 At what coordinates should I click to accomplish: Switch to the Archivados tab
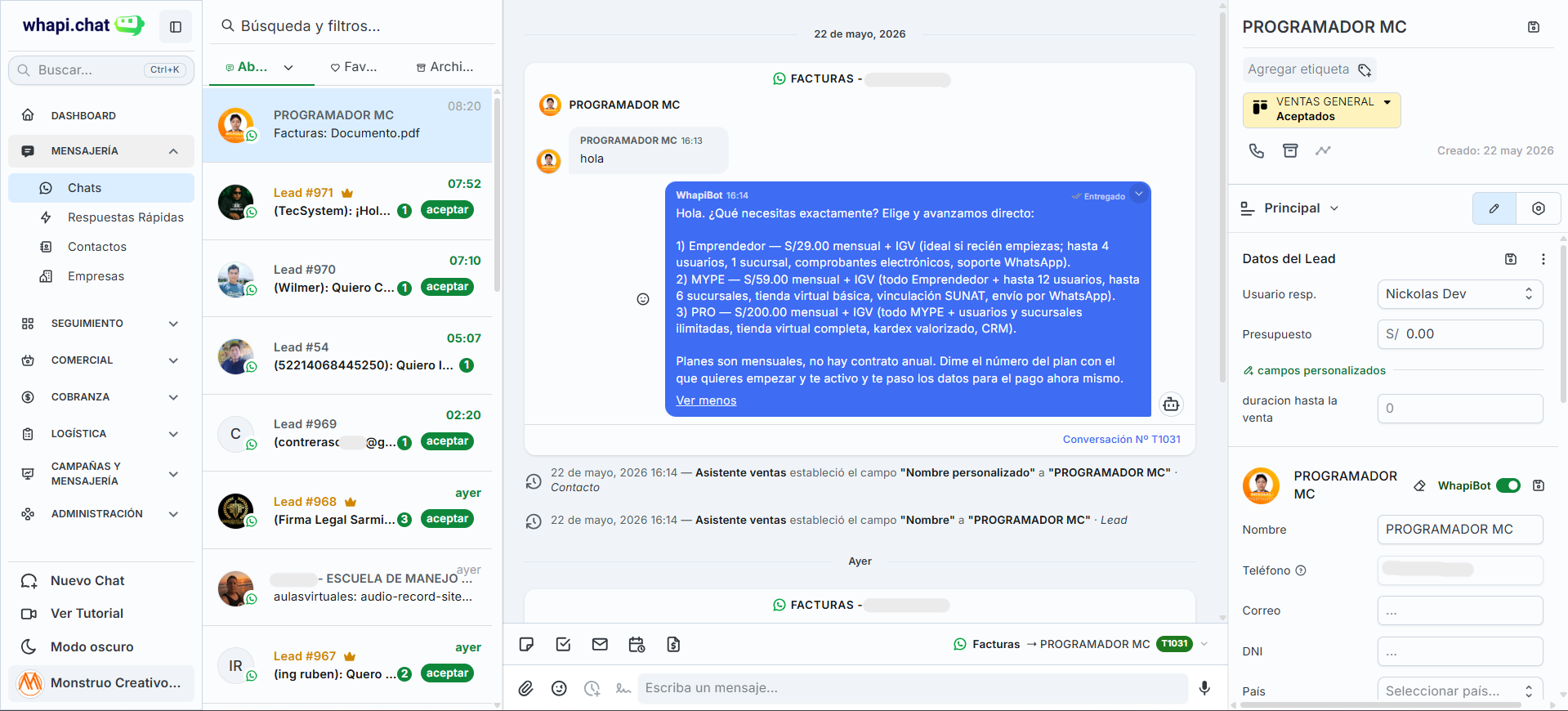click(x=444, y=67)
